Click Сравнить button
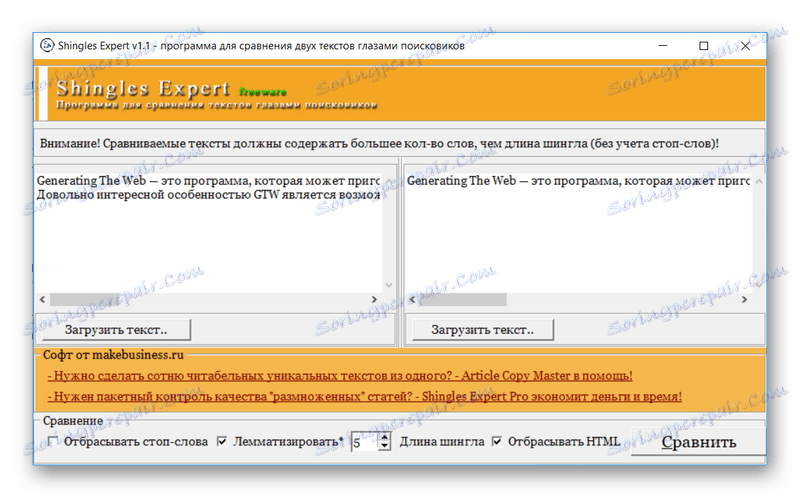Screen dimensions: 800x498 click(698, 442)
